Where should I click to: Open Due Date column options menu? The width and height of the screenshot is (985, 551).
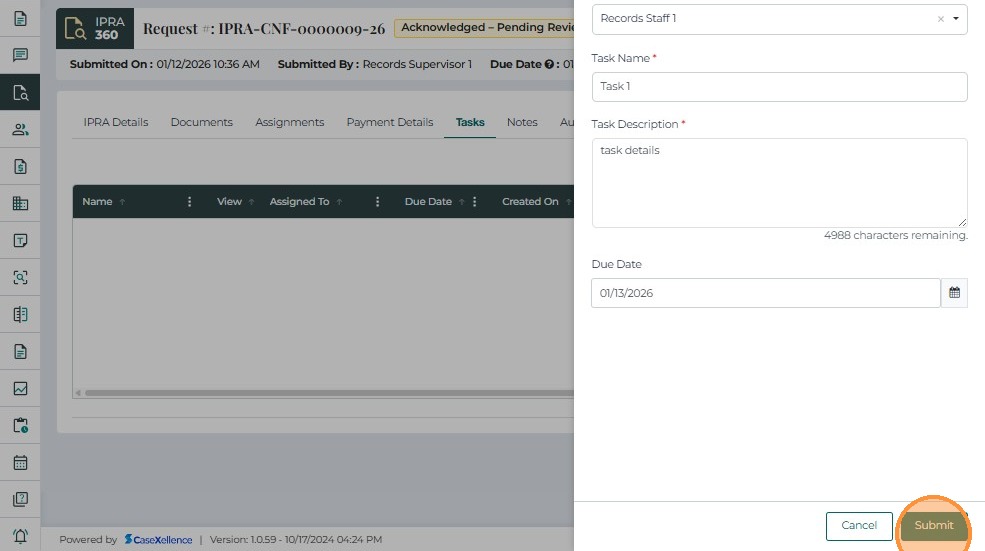(474, 202)
